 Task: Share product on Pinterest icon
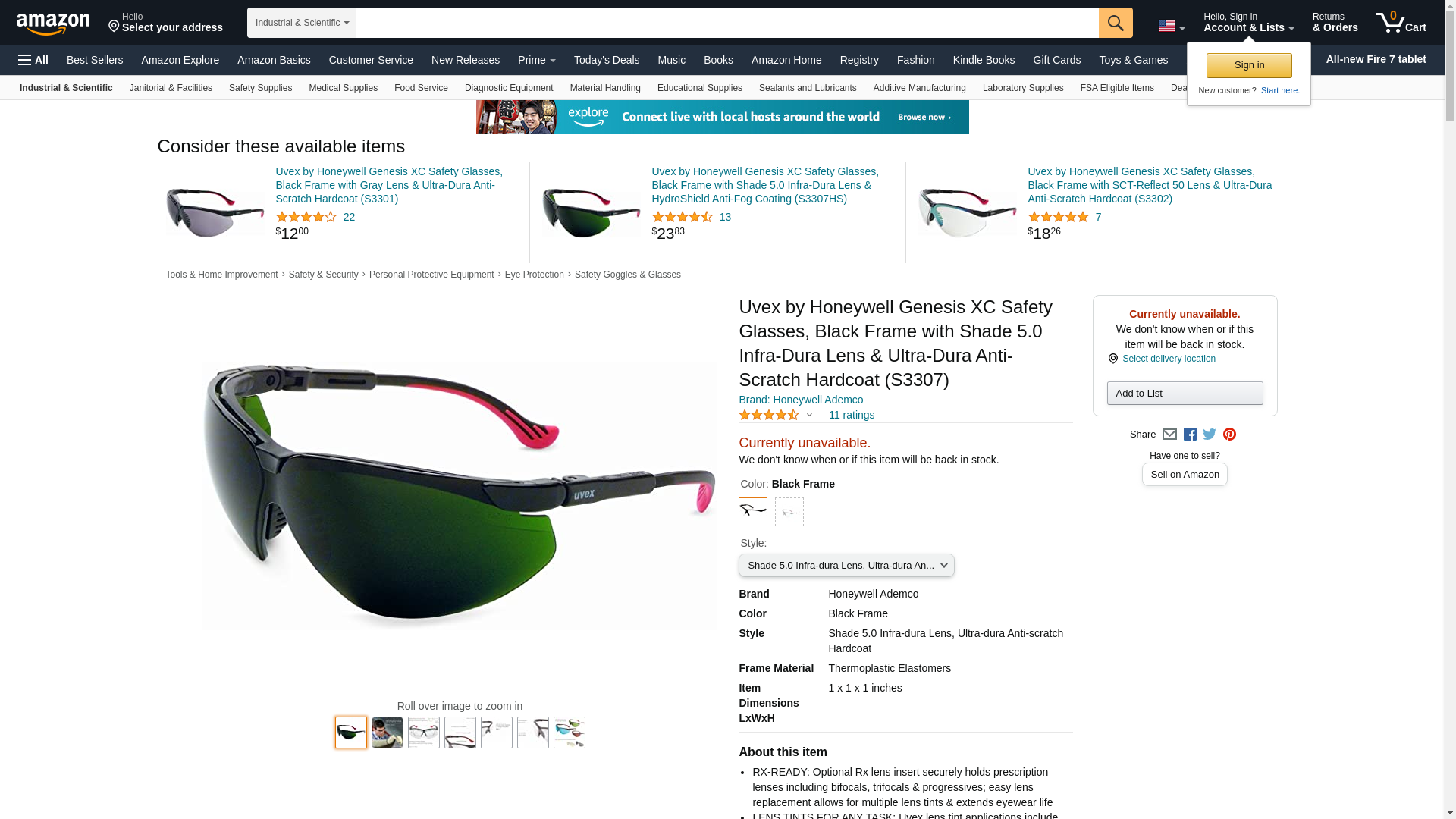[x=1229, y=435]
